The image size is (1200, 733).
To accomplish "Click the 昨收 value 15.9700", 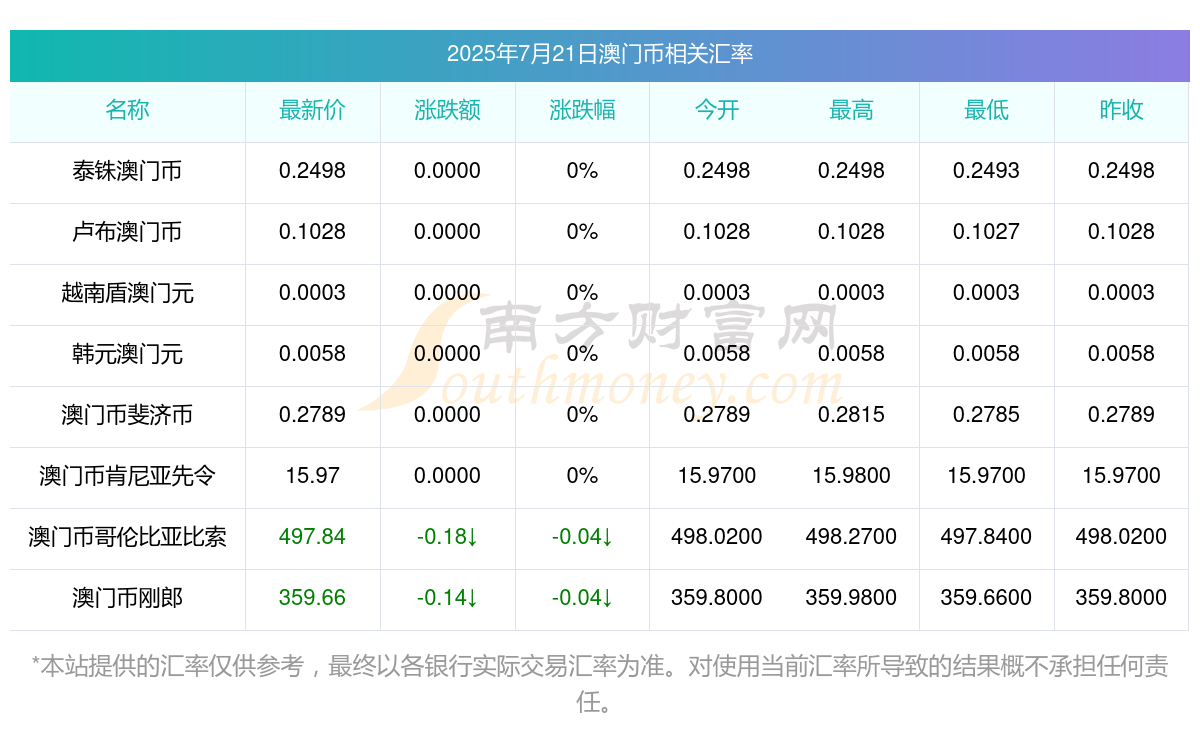I will [x=1121, y=476].
